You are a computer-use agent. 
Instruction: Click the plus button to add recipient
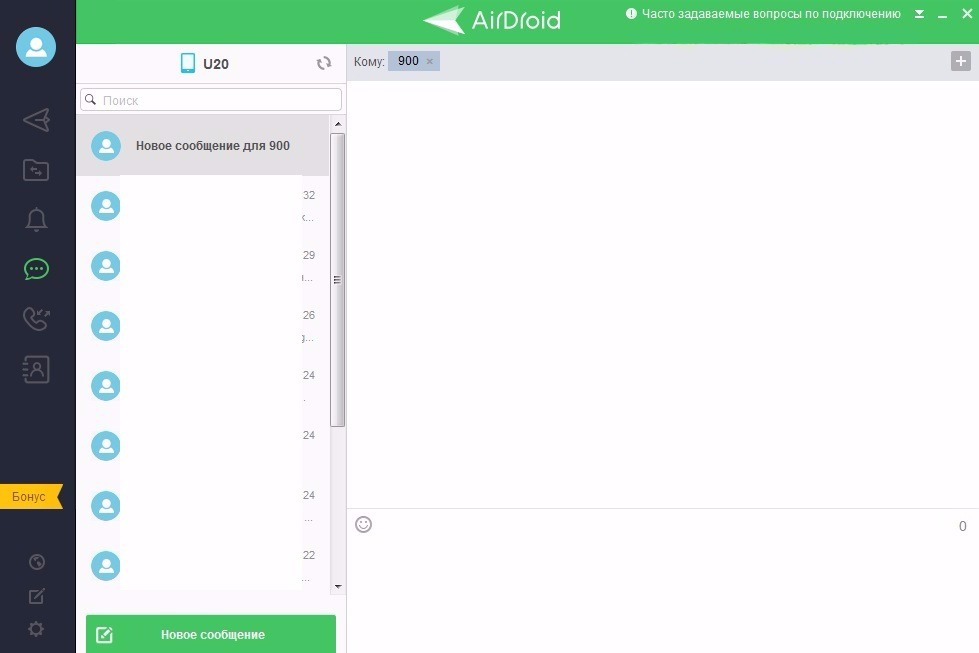960,62
